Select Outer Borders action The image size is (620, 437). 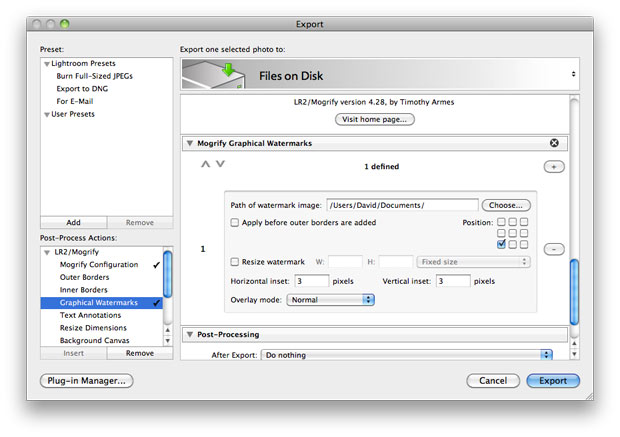(x=84, y=277)
